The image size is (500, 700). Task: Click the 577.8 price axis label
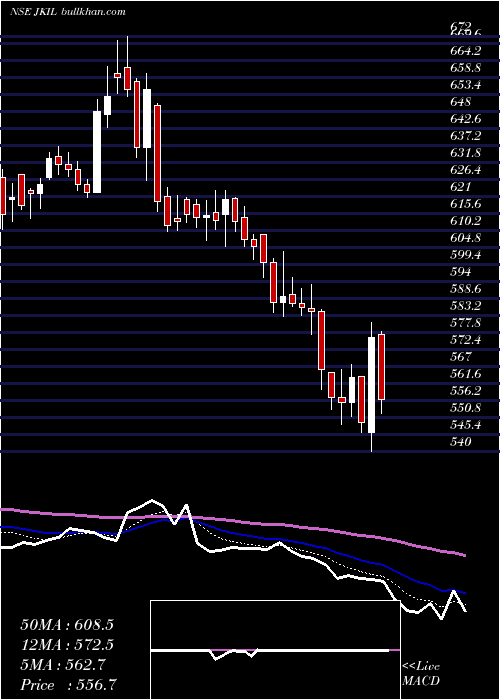click(x=466, y=323)
